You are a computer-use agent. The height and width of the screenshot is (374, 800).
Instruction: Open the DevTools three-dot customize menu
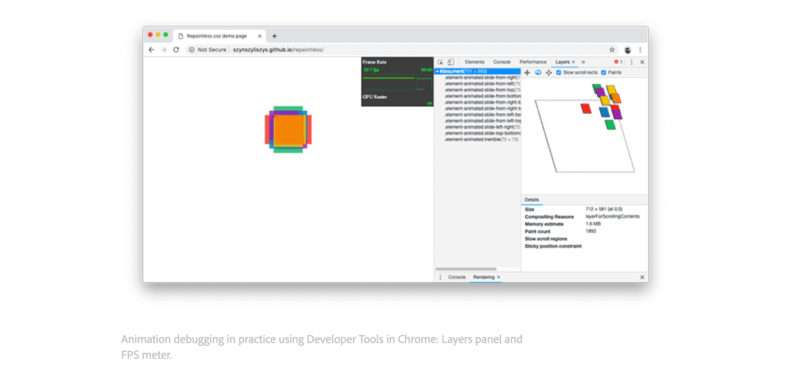631,62
